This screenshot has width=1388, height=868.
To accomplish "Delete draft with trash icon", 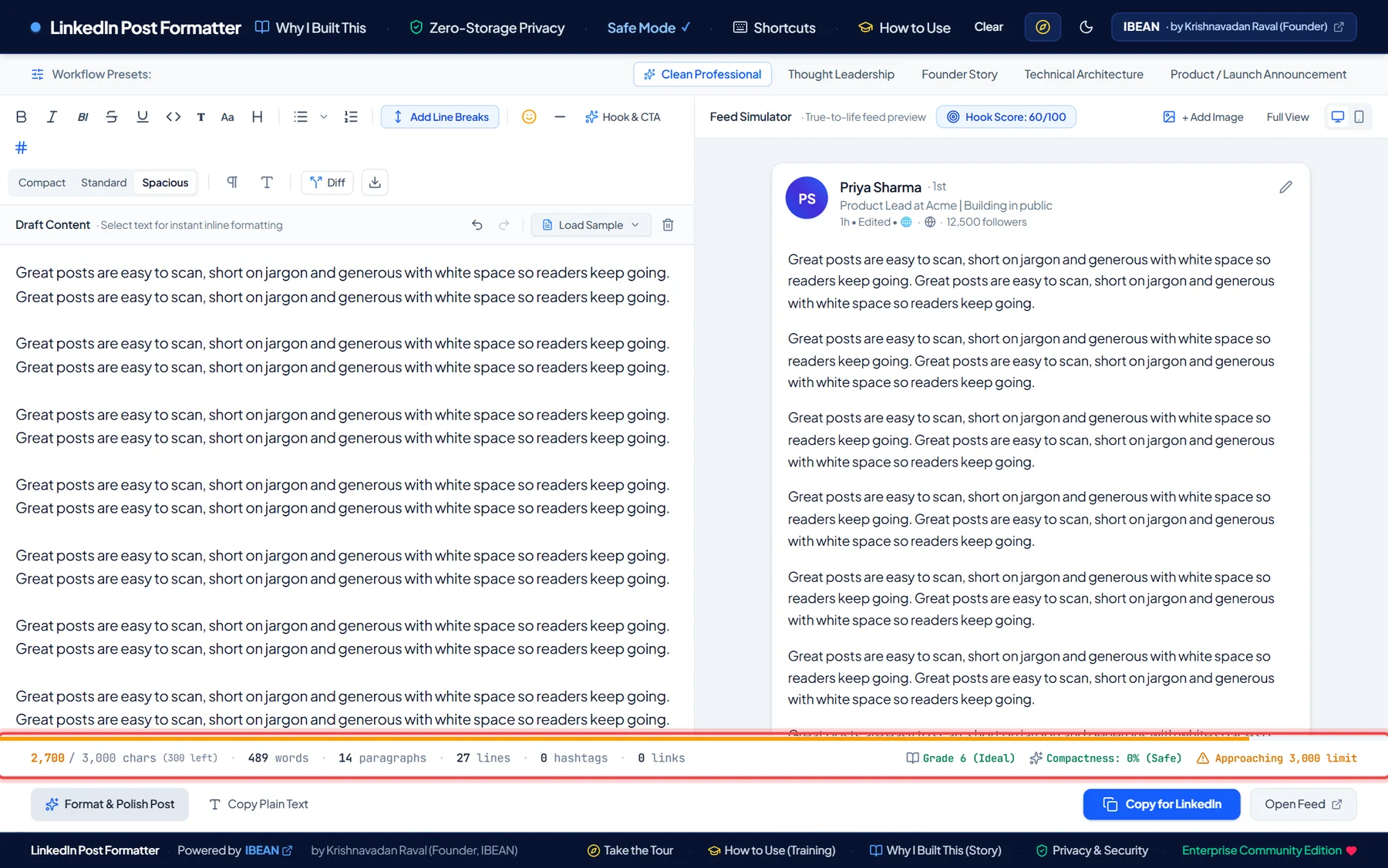I will point(669,225).
